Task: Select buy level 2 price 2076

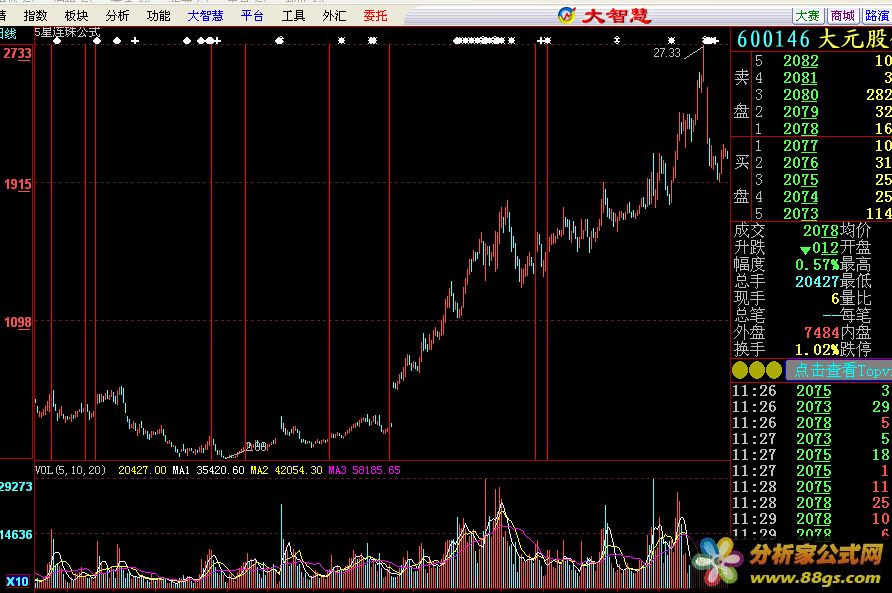Action: [x=800, y=163]
